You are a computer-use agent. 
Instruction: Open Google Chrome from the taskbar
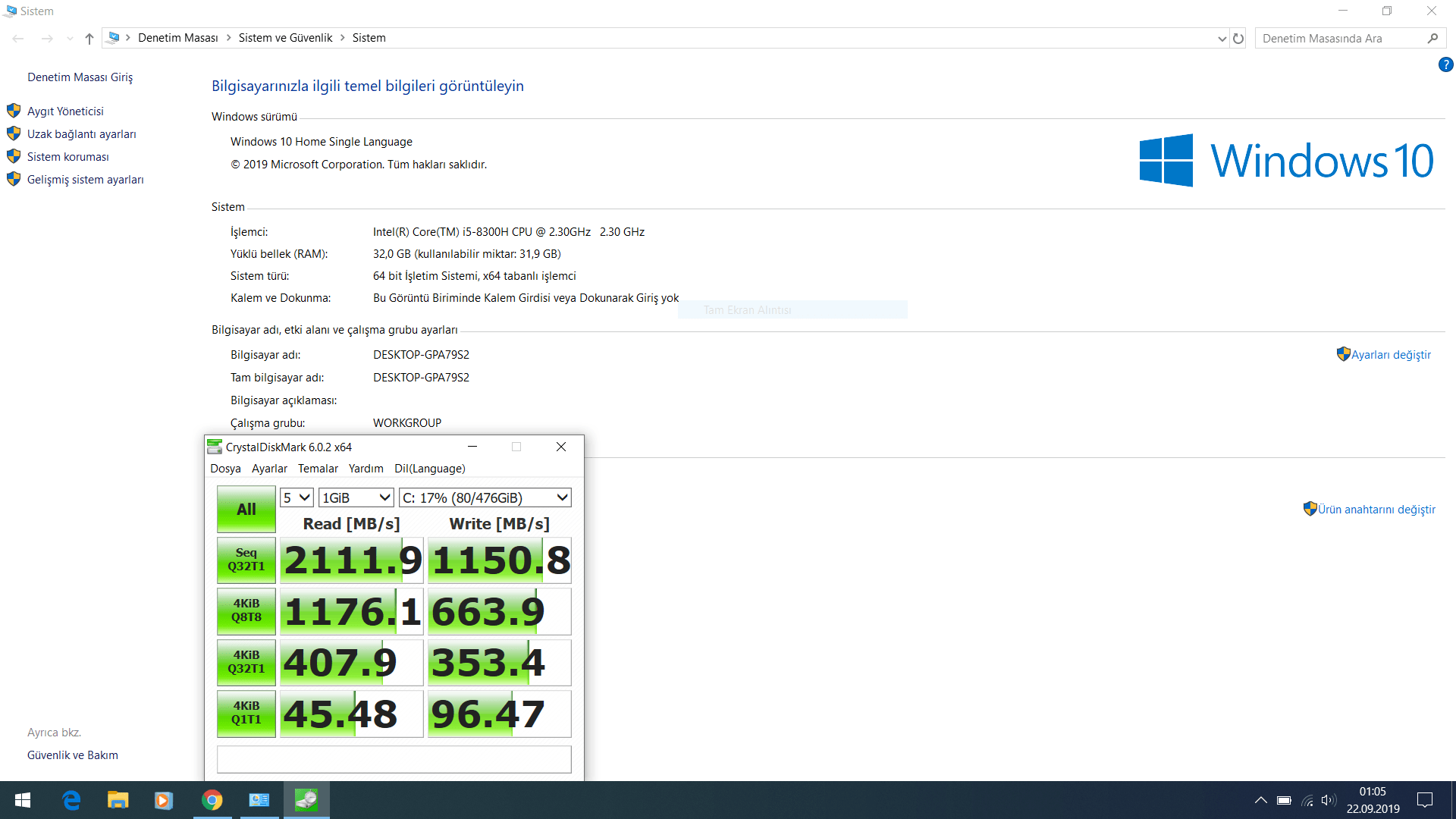point(212,800)
